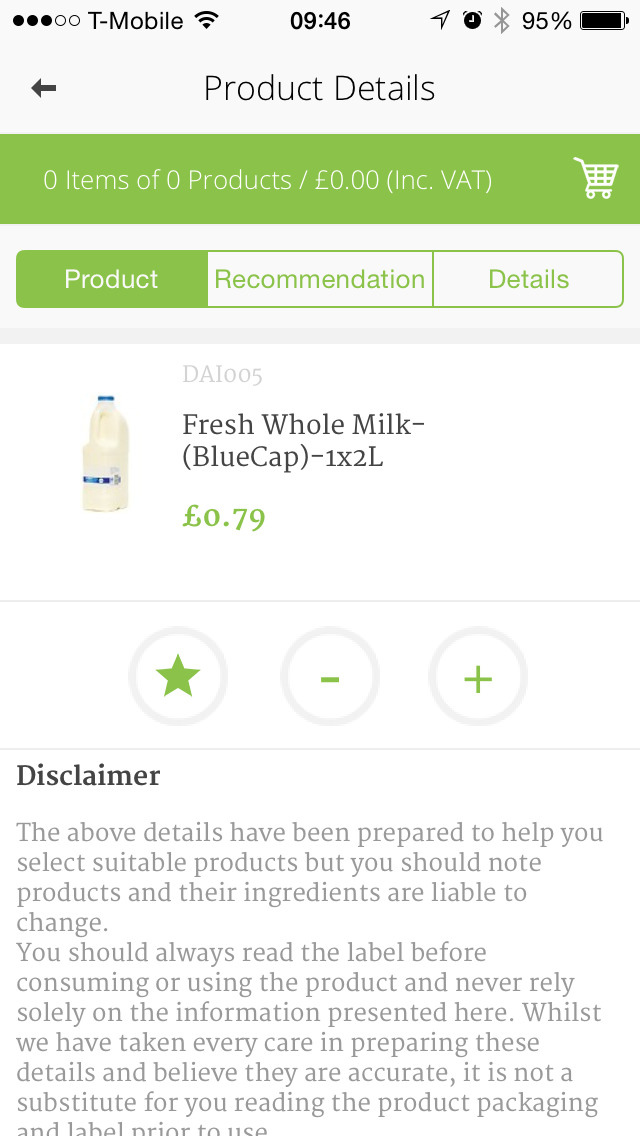This screenshot has height=1136, width=640.
Task: Tap the location arrow status icon
Action: 440,20
